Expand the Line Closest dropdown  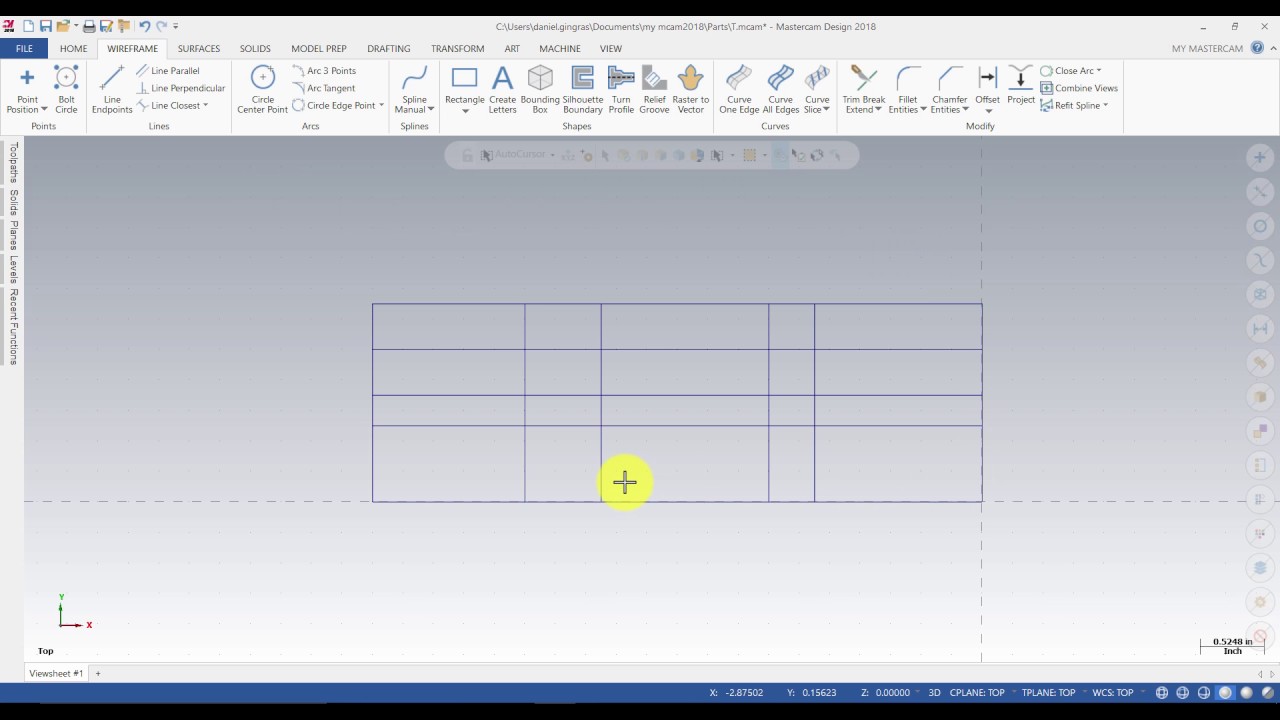(206, 105)
